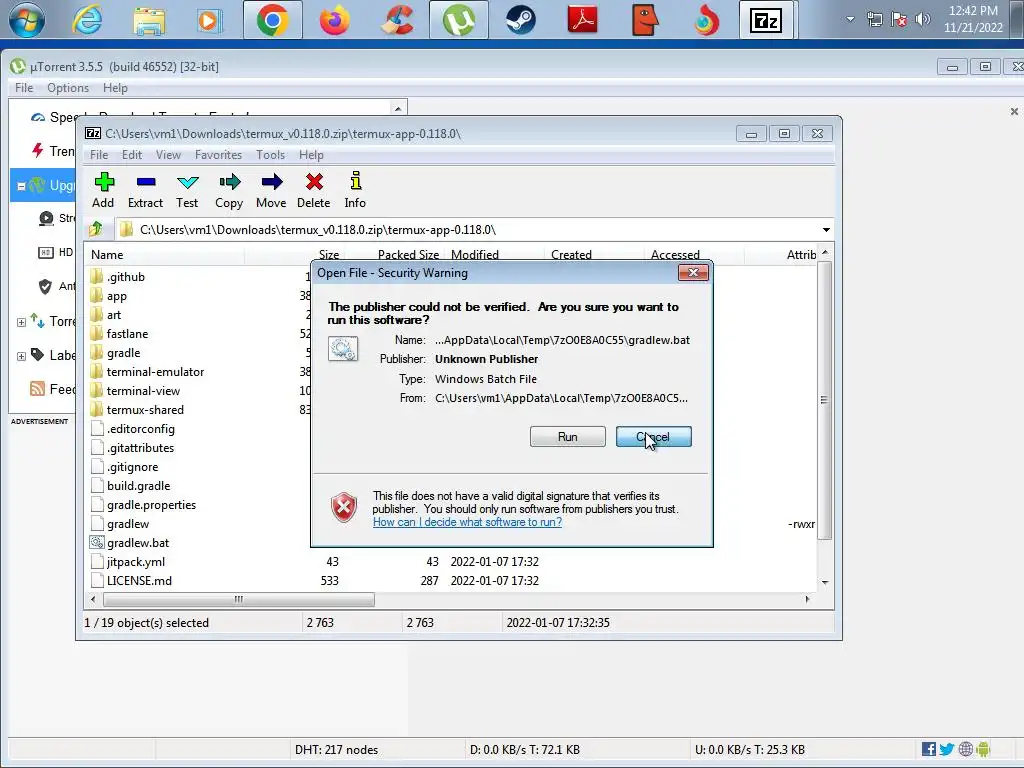Switch to 7-Zip taskbar button

766,20
